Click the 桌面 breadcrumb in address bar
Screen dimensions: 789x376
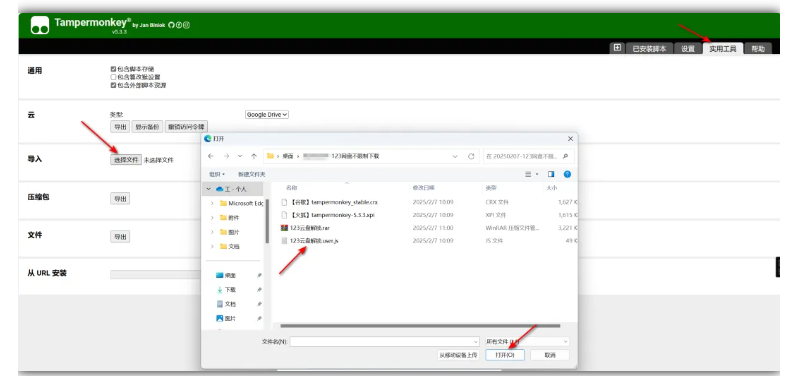(x=287, y=157)
